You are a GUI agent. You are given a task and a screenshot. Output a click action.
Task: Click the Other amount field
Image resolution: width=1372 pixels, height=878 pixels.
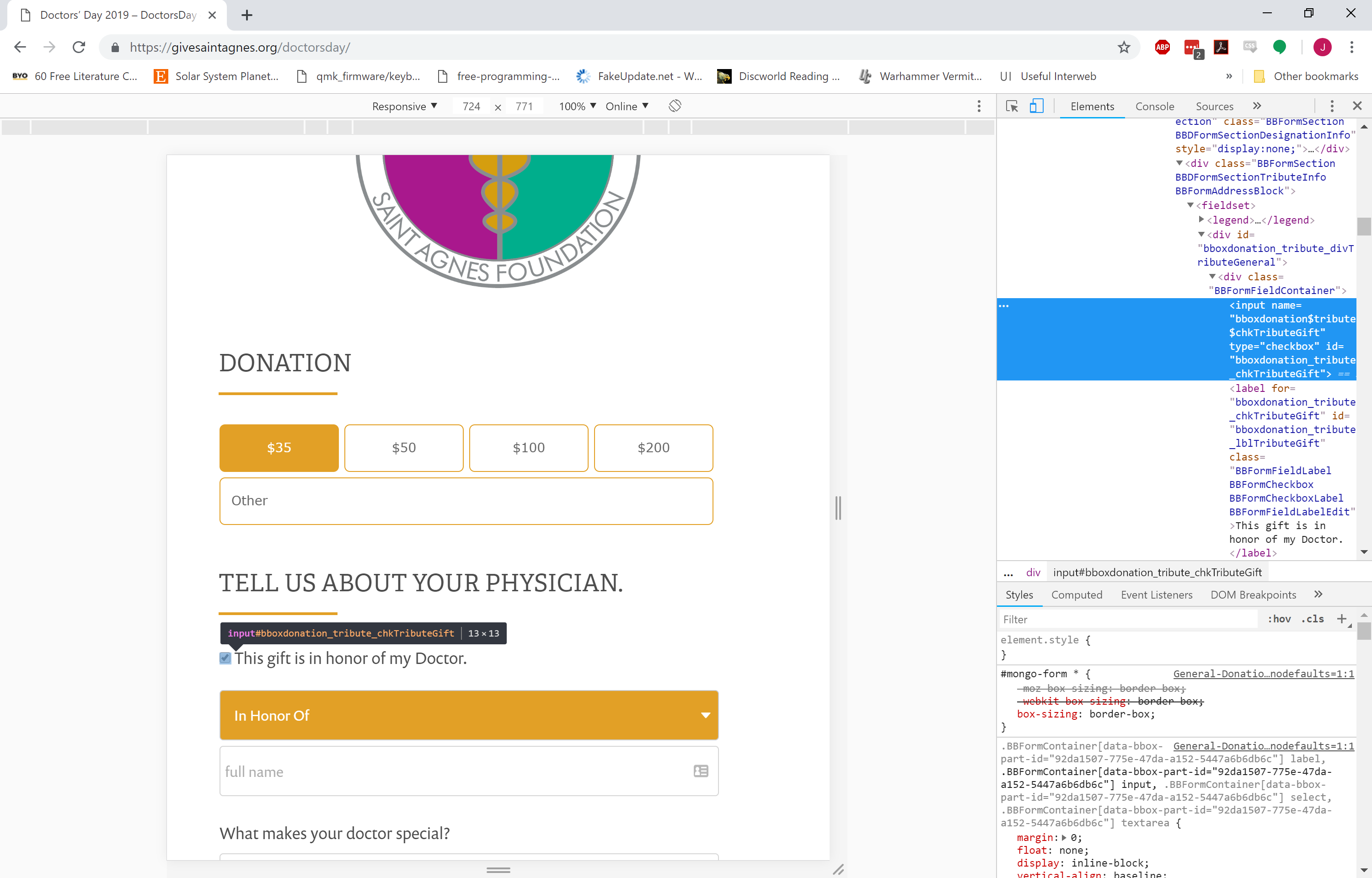coord(466,501)
